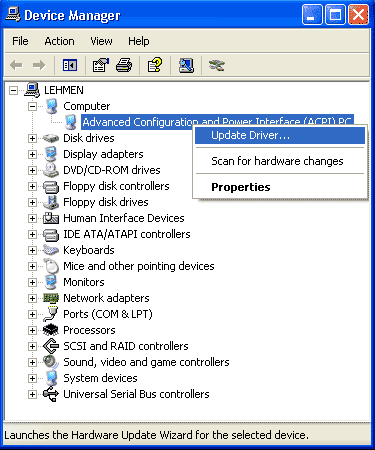
Task: Click the LEHMEN computer icon
Action: click(x=32, y=90)
